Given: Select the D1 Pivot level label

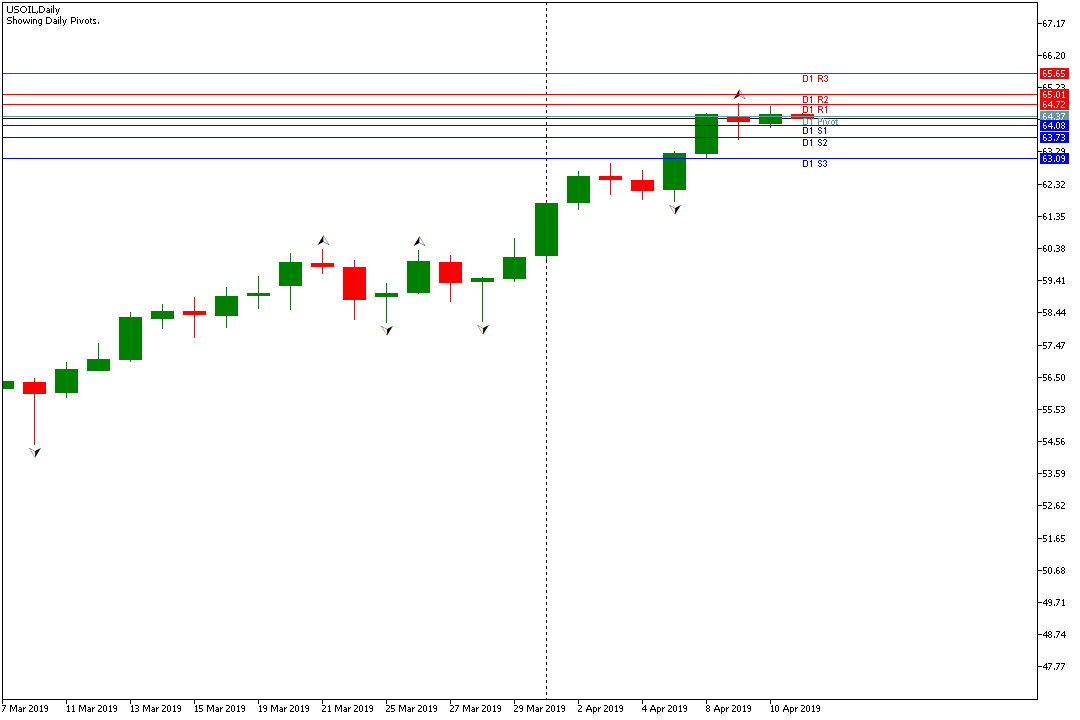Looking at the screenshot, I should [x=820, y=121].
